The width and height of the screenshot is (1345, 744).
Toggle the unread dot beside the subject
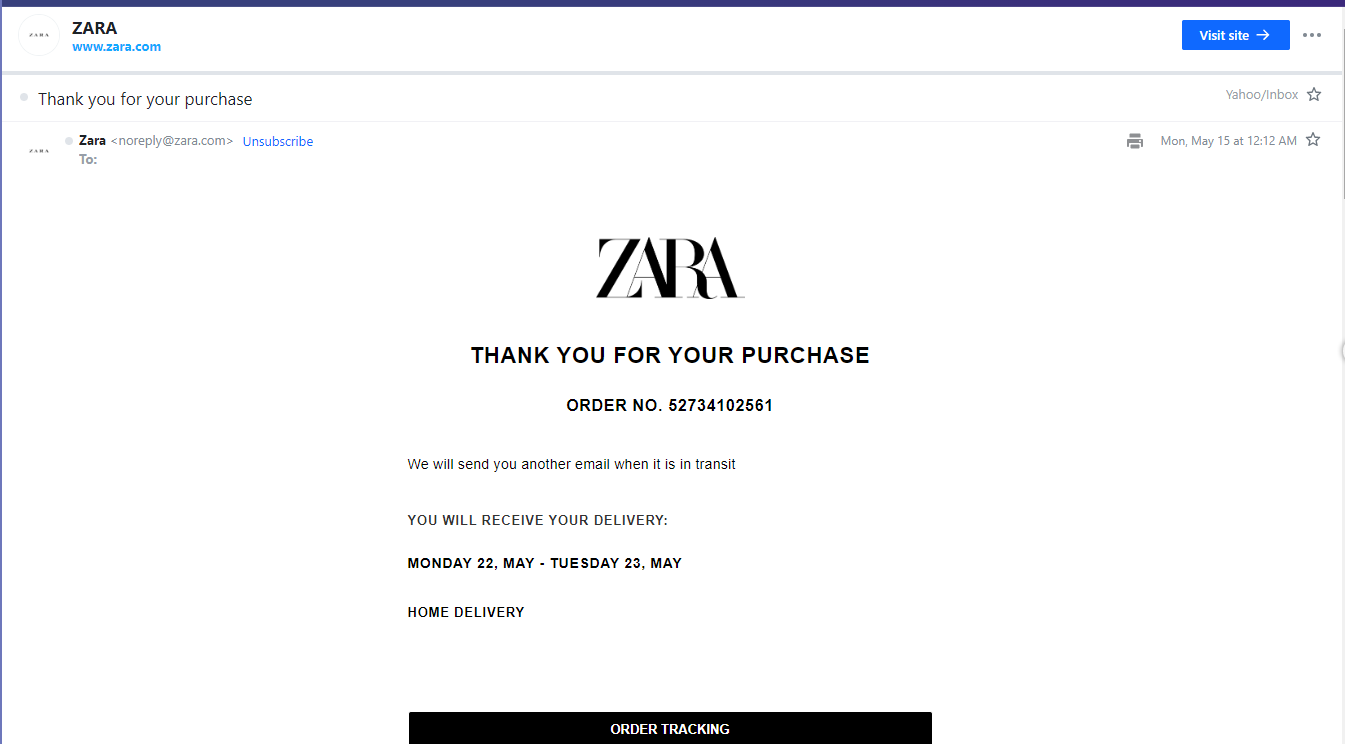(24, 97)
